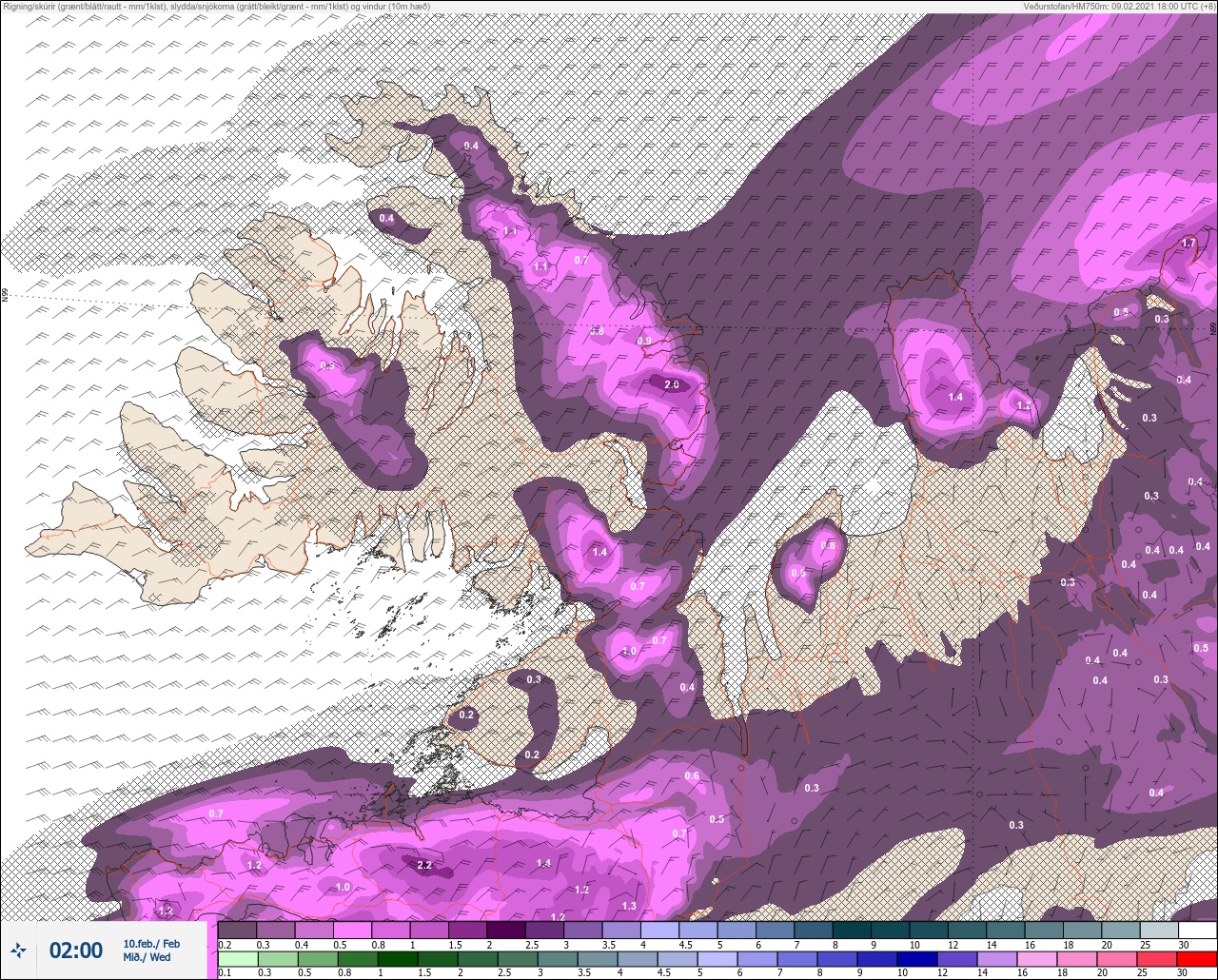Click the 2.2 precipitation value on the map
Image resolution: width=1218 pixels, height=980 pixels.
(x=424, y=865)
